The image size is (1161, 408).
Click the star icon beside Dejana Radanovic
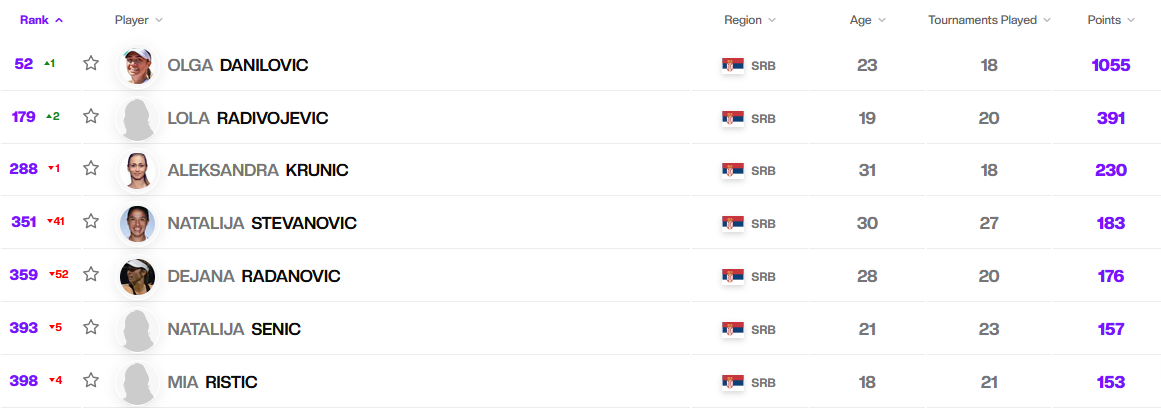91,274
